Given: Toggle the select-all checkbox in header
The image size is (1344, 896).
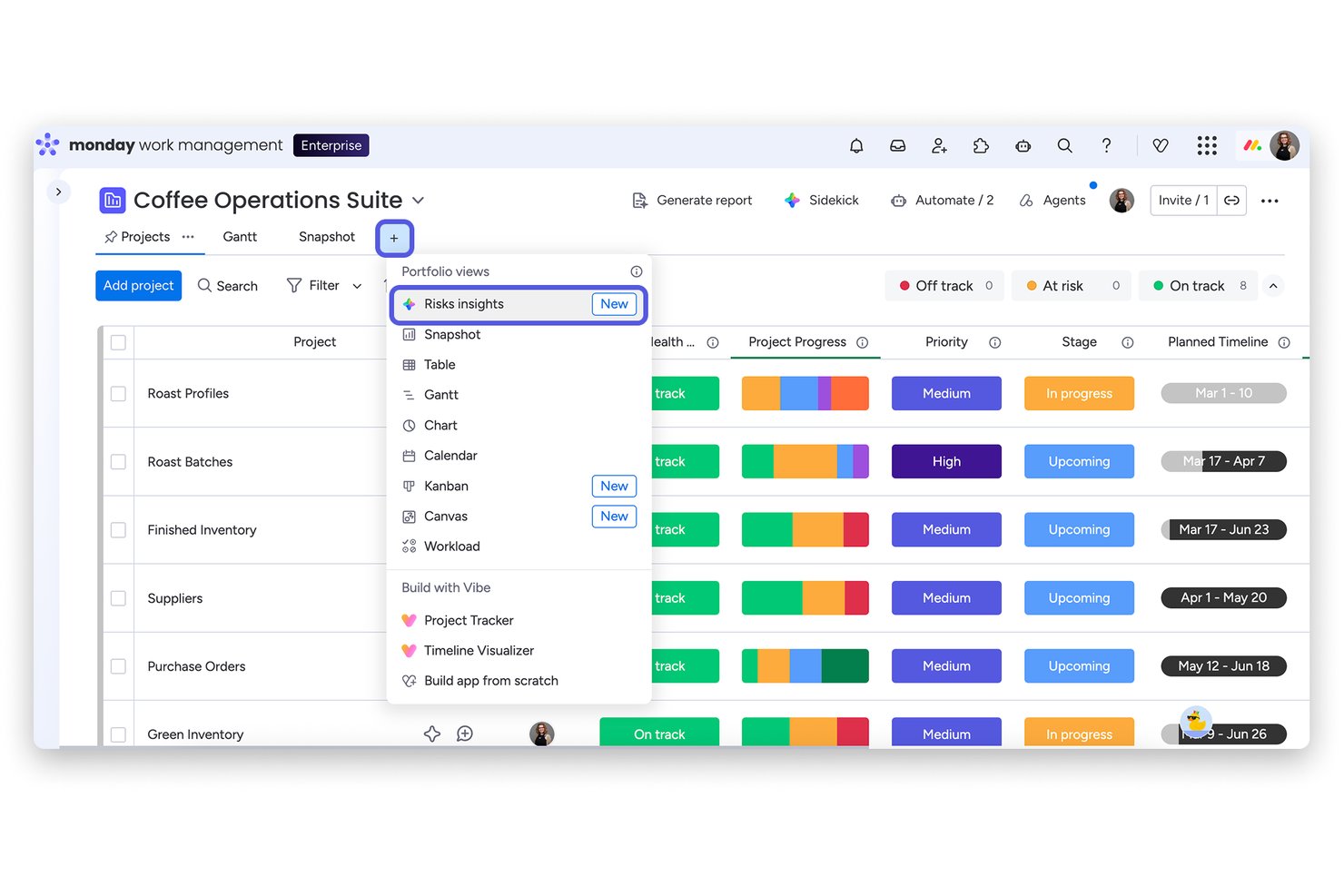Looking at the screenshot, I should point(118,342).
